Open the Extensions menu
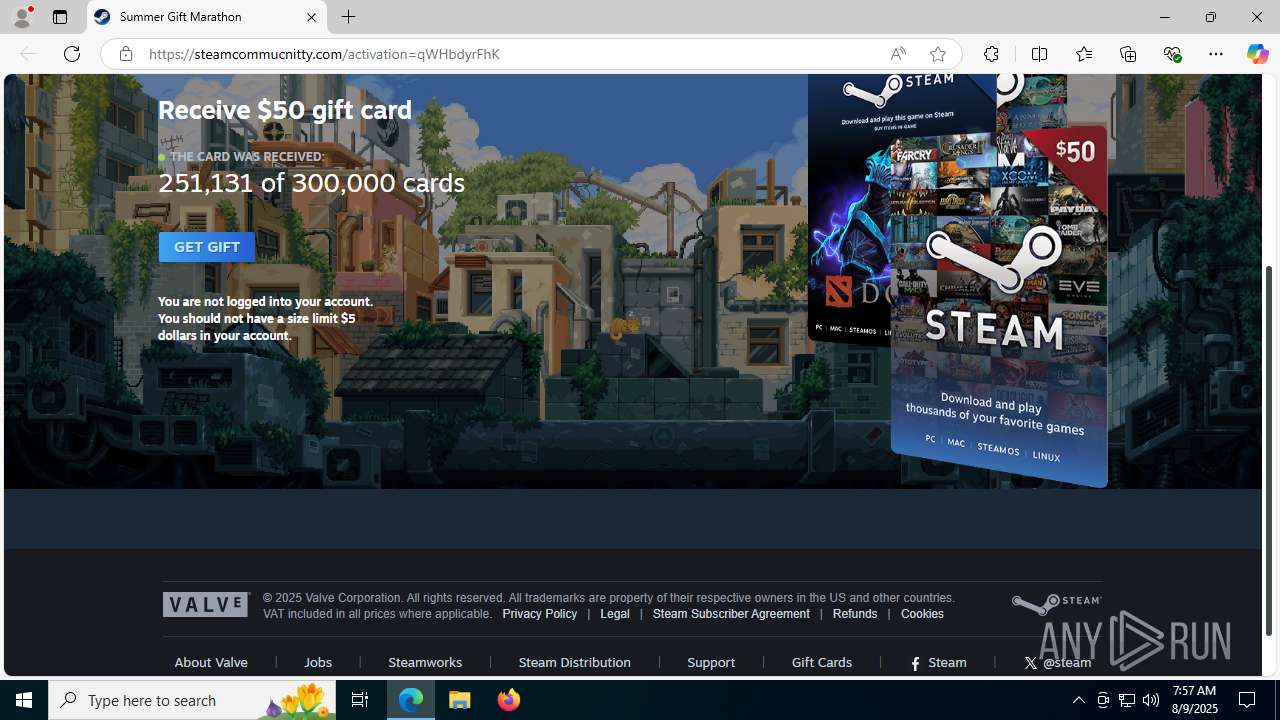The width and height of the screenshot is (1280, 720). [x=991, y=54]
